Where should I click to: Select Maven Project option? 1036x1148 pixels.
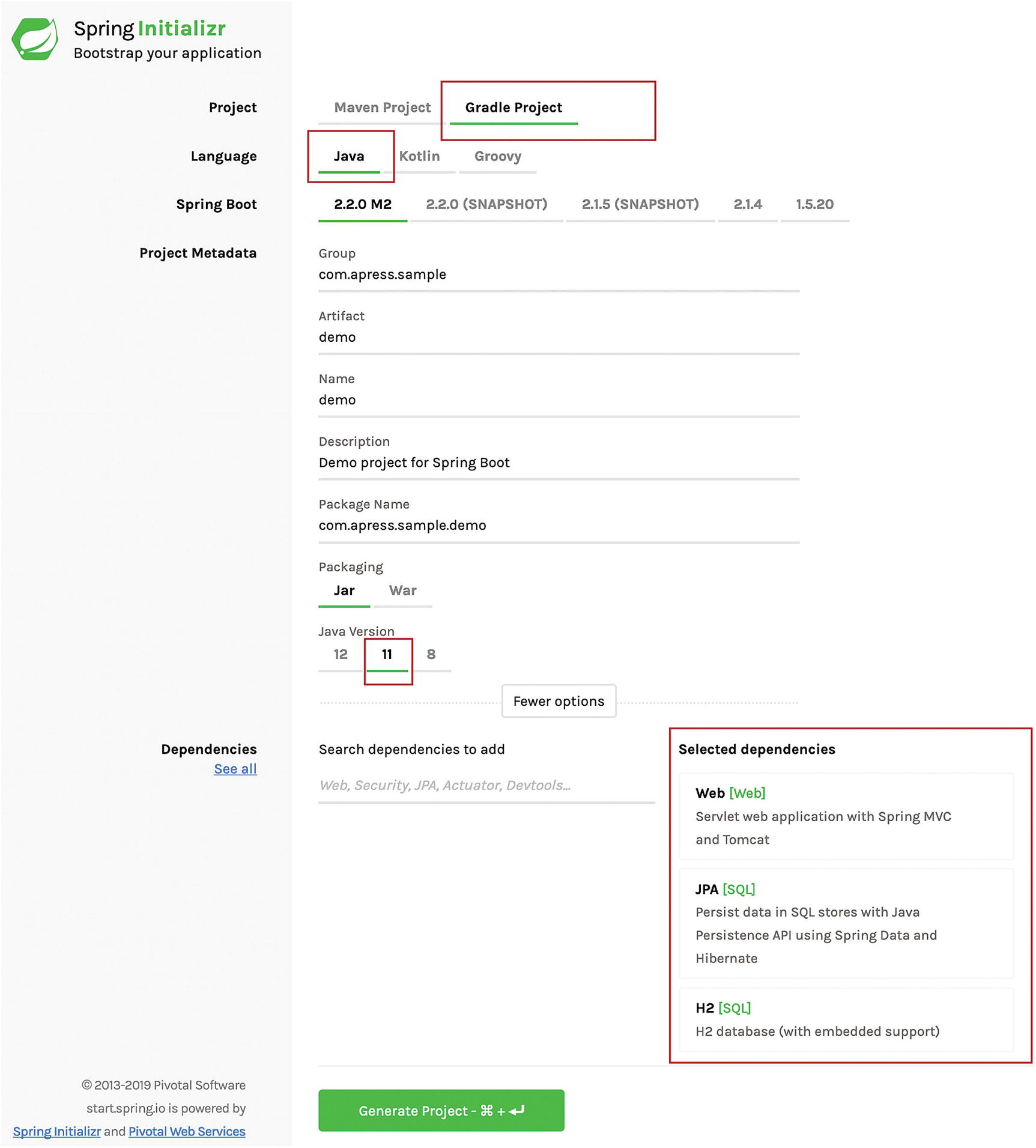(382, 108)
